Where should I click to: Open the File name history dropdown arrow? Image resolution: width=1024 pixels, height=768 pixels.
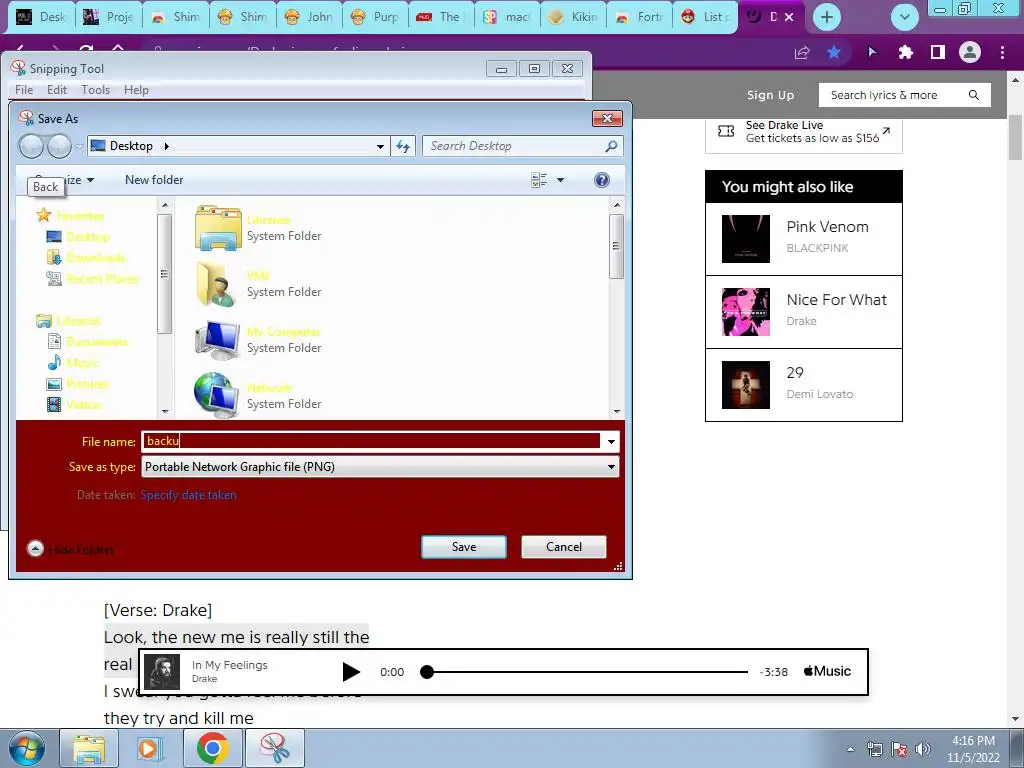(611, 441)
